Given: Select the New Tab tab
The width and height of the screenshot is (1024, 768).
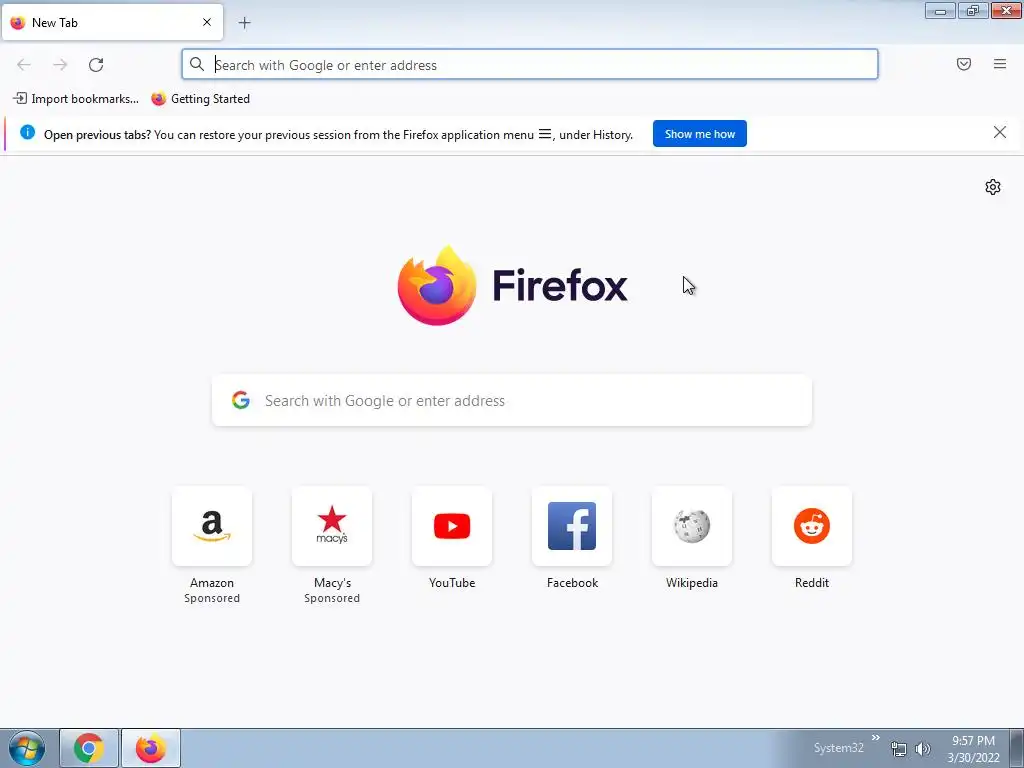Looking at the screenshot, I should [x=112, y=22].
